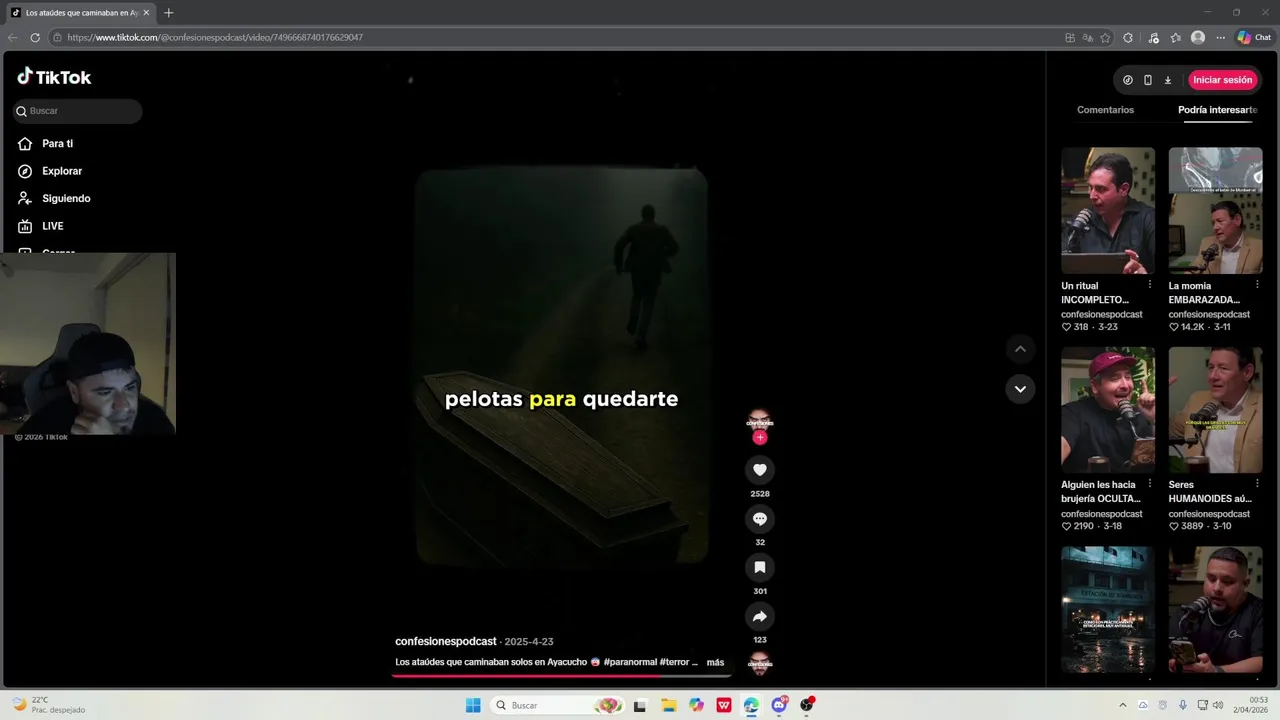Open the browser translate icon
The height and width of the screenshot is (720, 1280).
(1087, 37)
